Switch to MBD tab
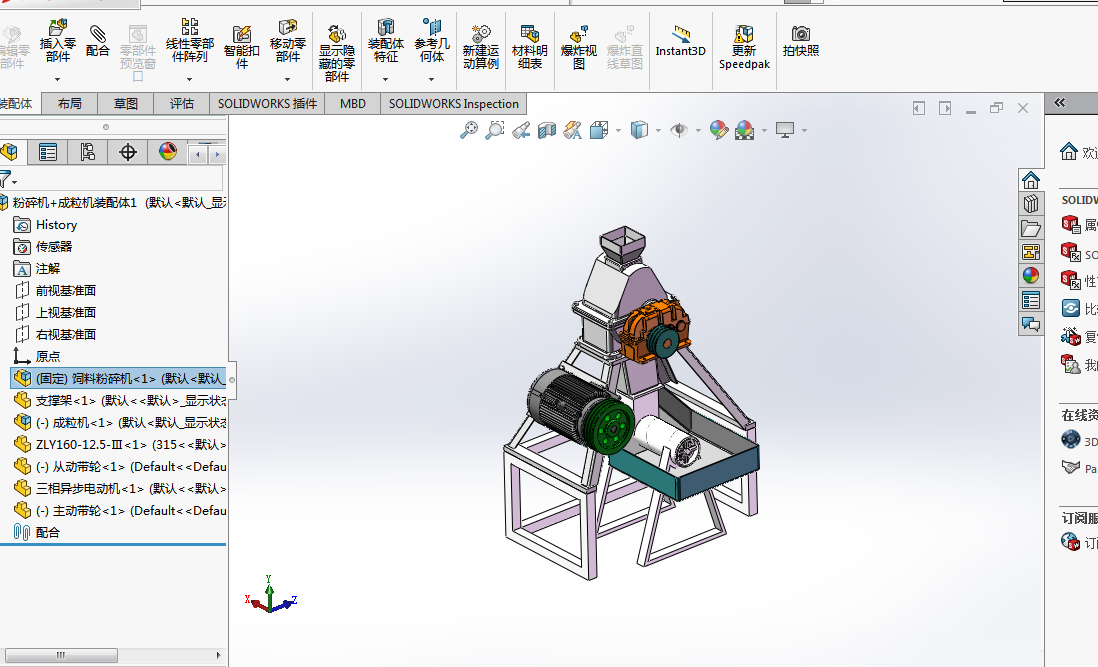The image size is (1098, 667). [352, 104]
